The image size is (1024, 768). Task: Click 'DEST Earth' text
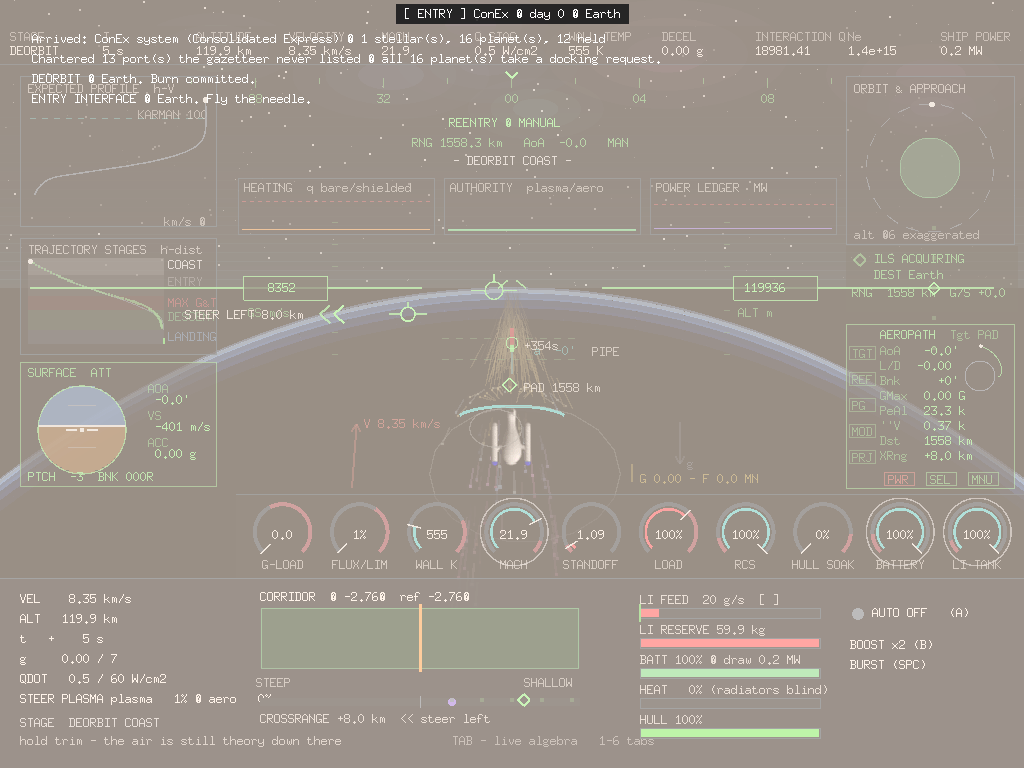click(x=908, y=275)
